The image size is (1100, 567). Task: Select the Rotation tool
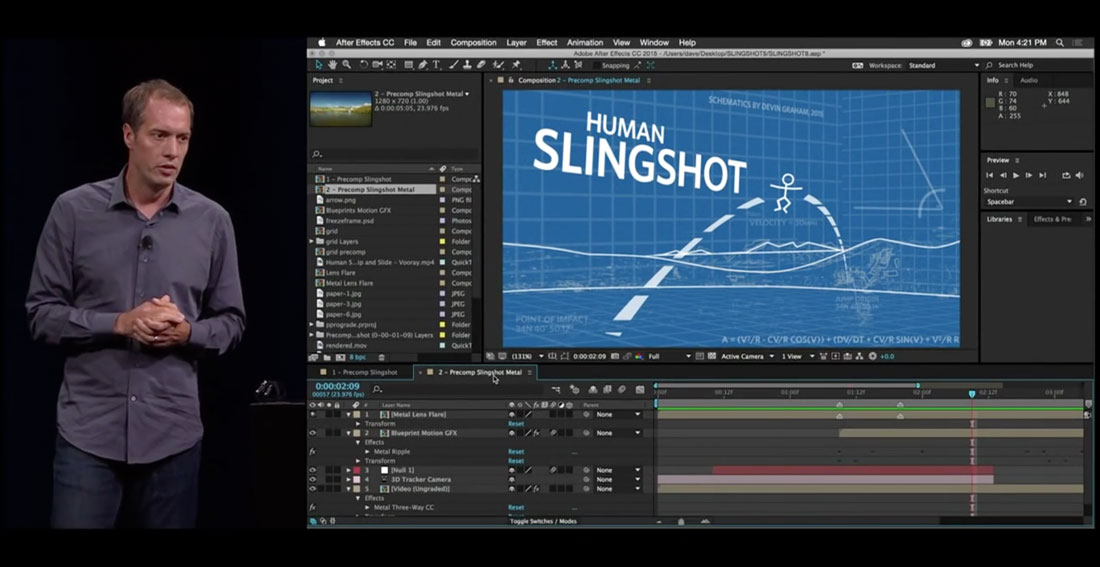click(x=364, y=65)
